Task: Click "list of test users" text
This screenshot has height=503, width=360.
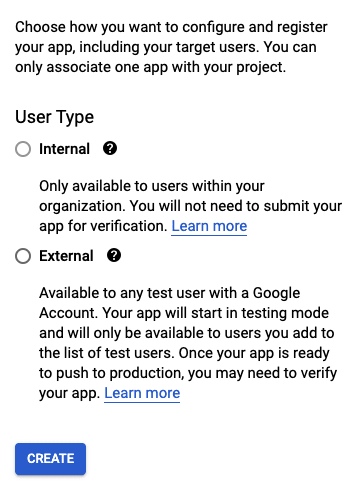Action: (x=117, y=353)
